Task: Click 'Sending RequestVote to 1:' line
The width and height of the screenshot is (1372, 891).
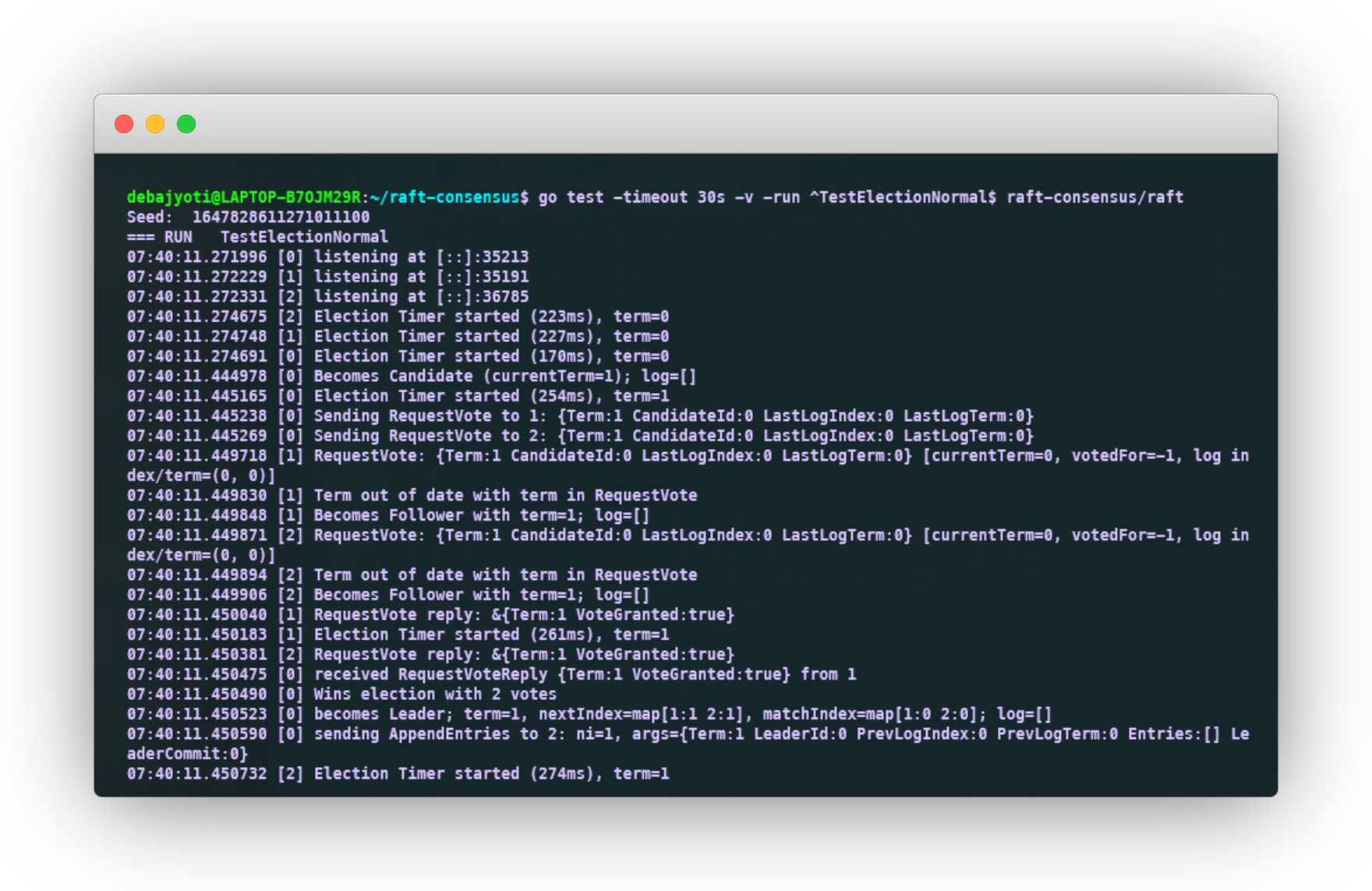Action: [x=581, y=415]
